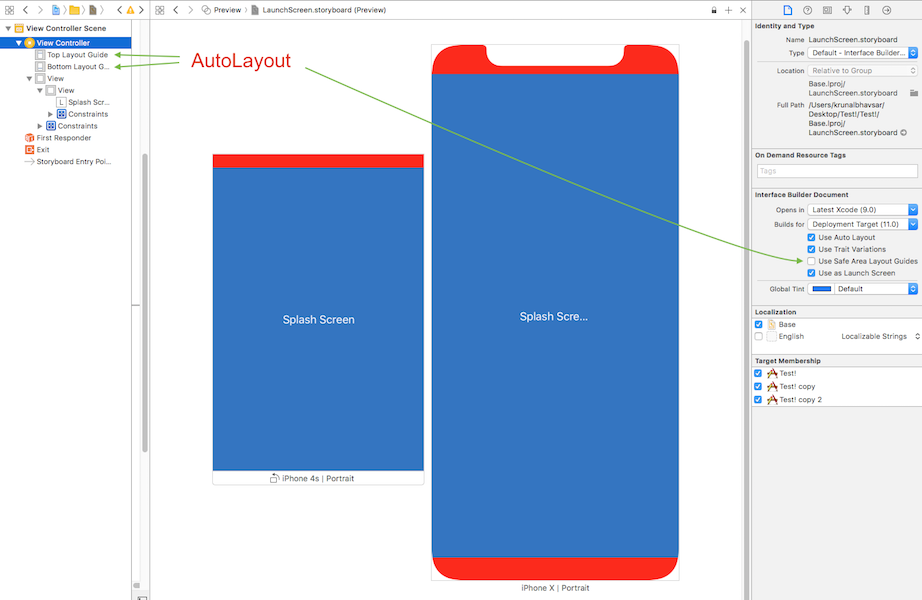Screen dimensions: 922x600
Task: Open the File inspector tab
Action: tap(787, 10)
